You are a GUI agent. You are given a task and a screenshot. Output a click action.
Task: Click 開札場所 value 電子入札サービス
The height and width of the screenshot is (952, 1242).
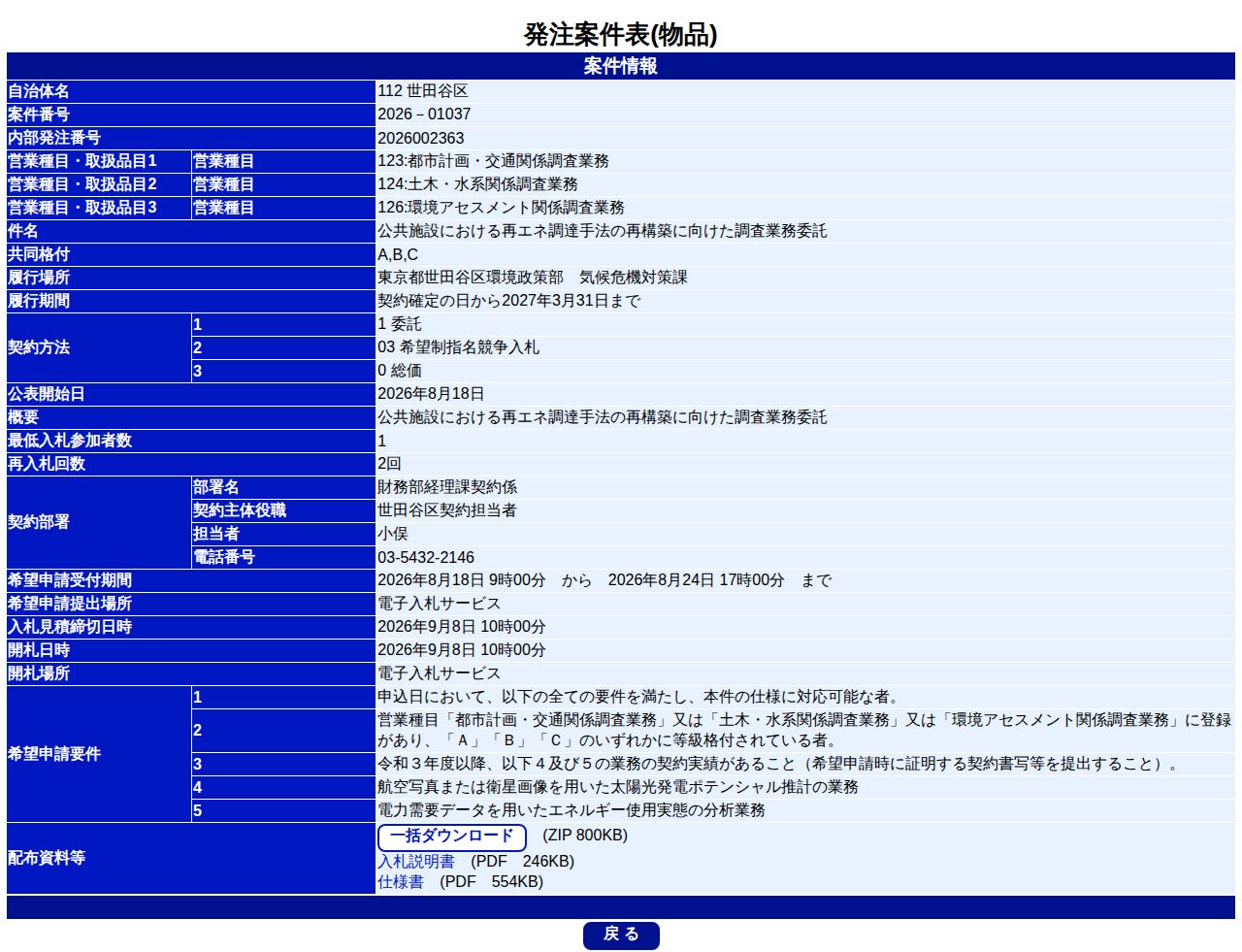(x=440, y=673)
